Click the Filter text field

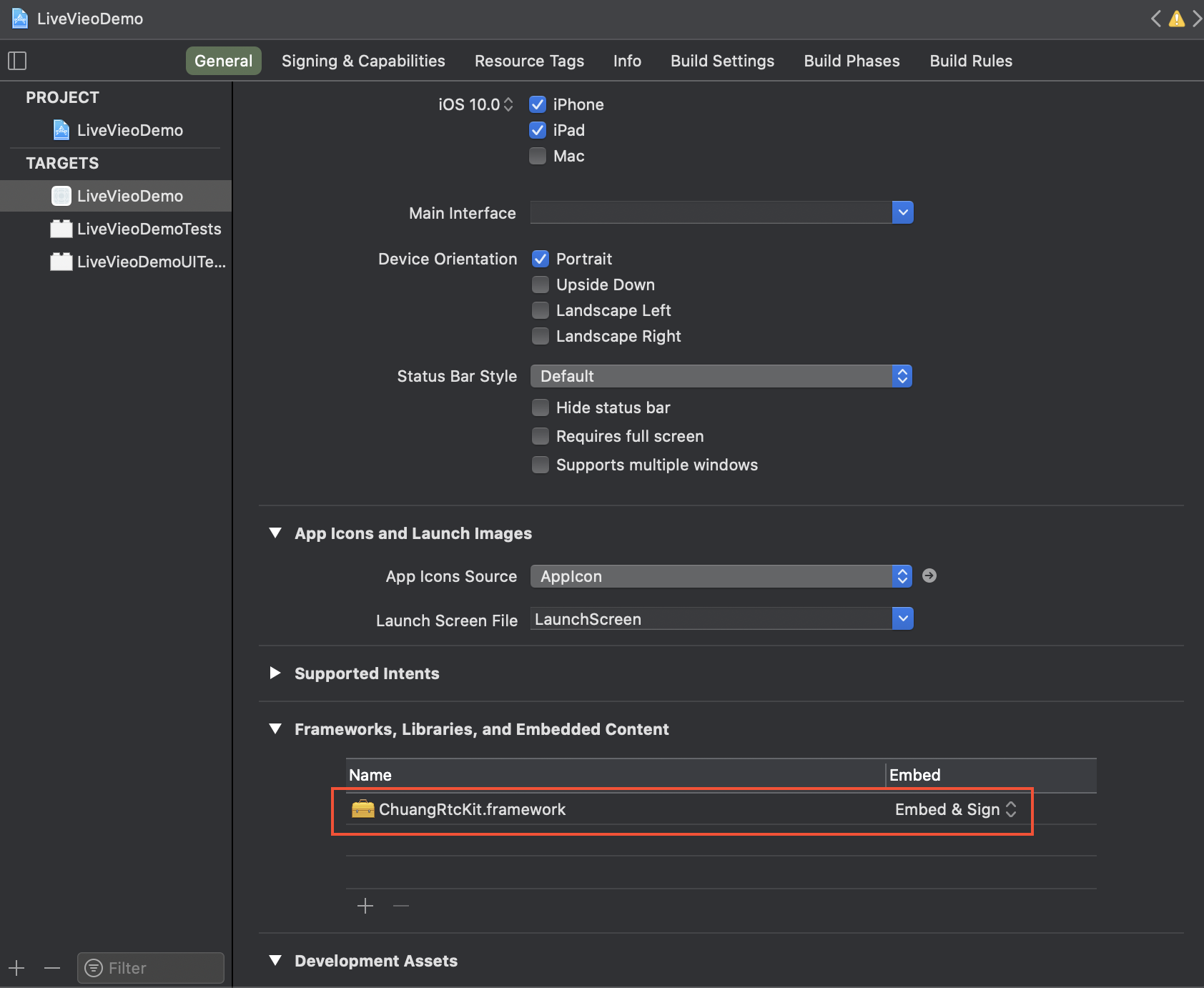[151, 968]
